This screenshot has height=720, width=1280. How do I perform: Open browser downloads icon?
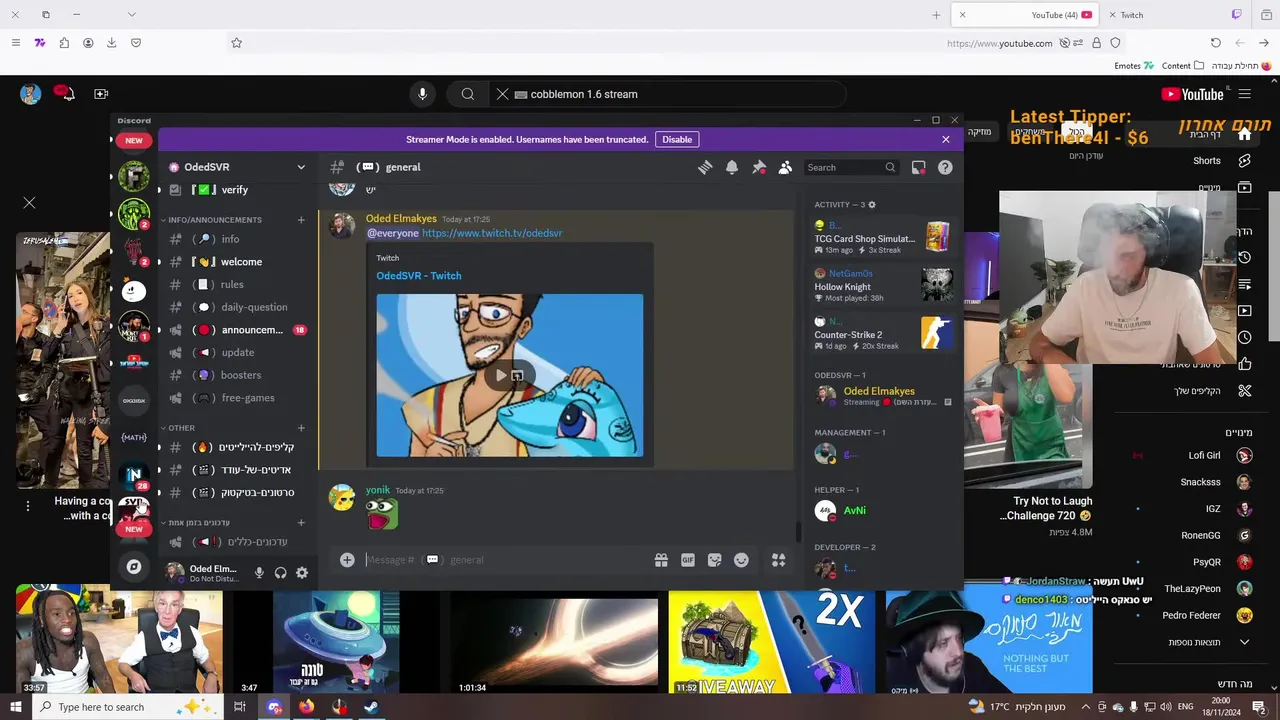coord(112,43)
